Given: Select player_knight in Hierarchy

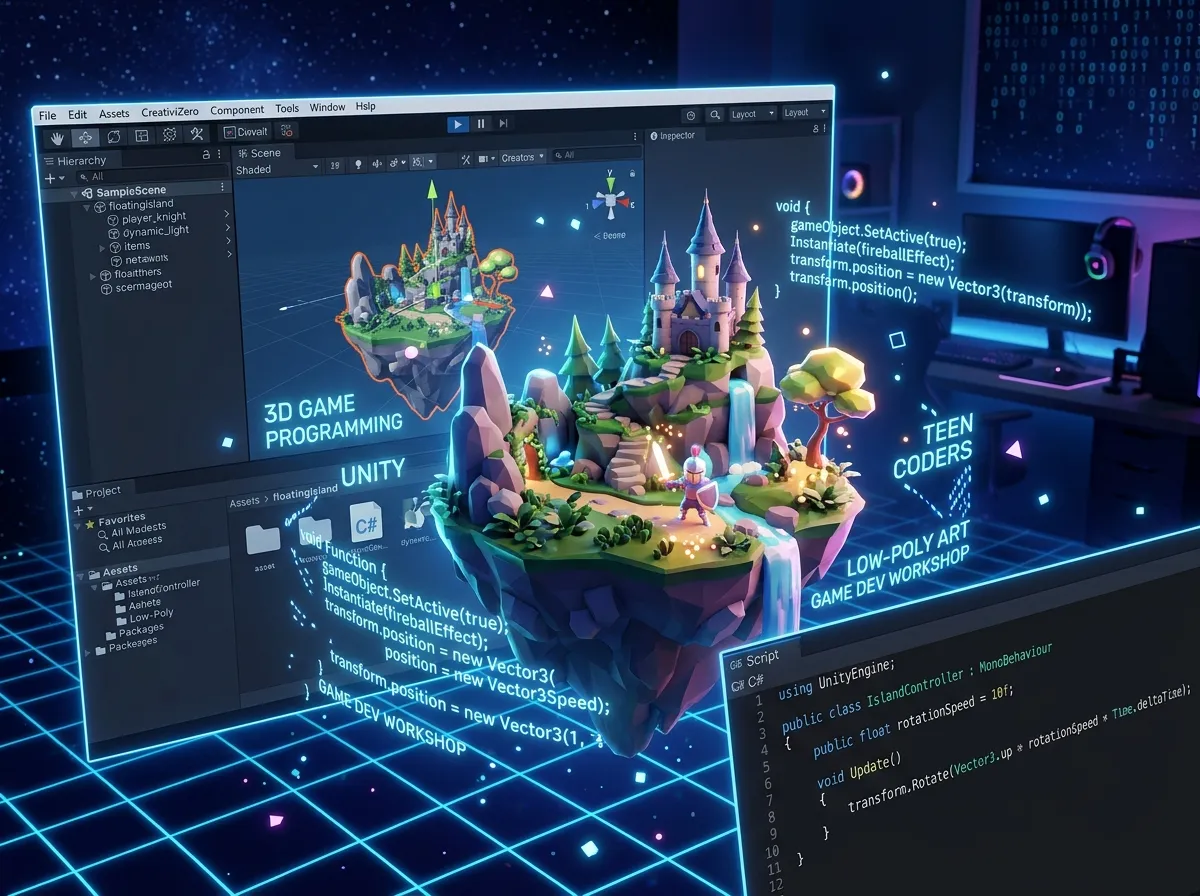Looking at the screenshot, I should tap(146, 217).
